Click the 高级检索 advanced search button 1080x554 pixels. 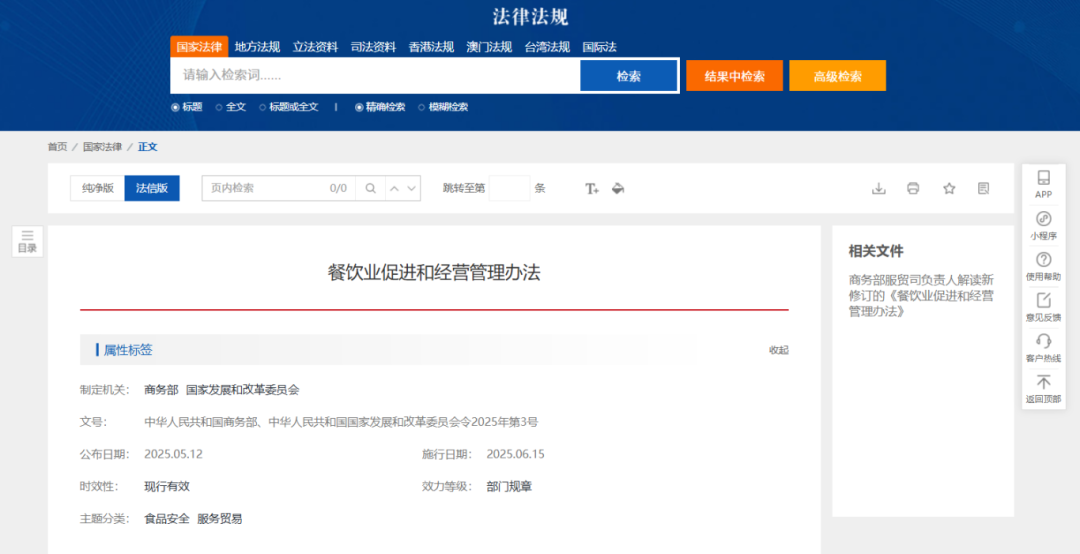838,76
